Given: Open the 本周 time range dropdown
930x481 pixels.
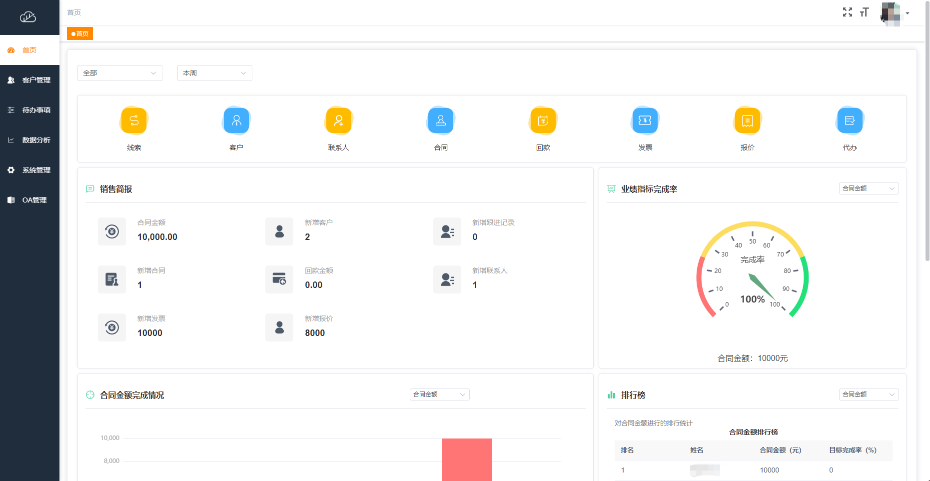Looking at the screenshot, I should pos(214,73).
